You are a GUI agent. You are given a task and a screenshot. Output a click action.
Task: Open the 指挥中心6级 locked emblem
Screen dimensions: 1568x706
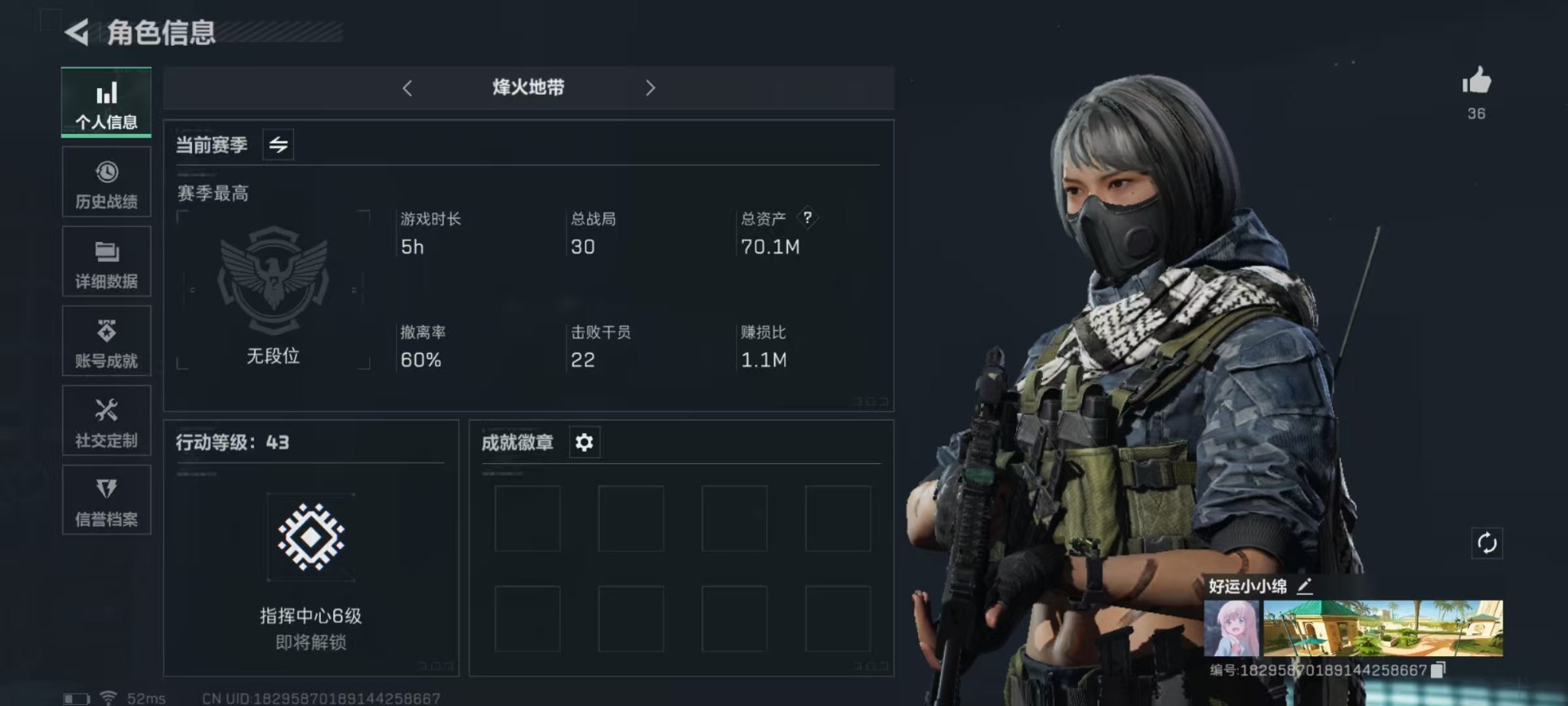(311, 537)
